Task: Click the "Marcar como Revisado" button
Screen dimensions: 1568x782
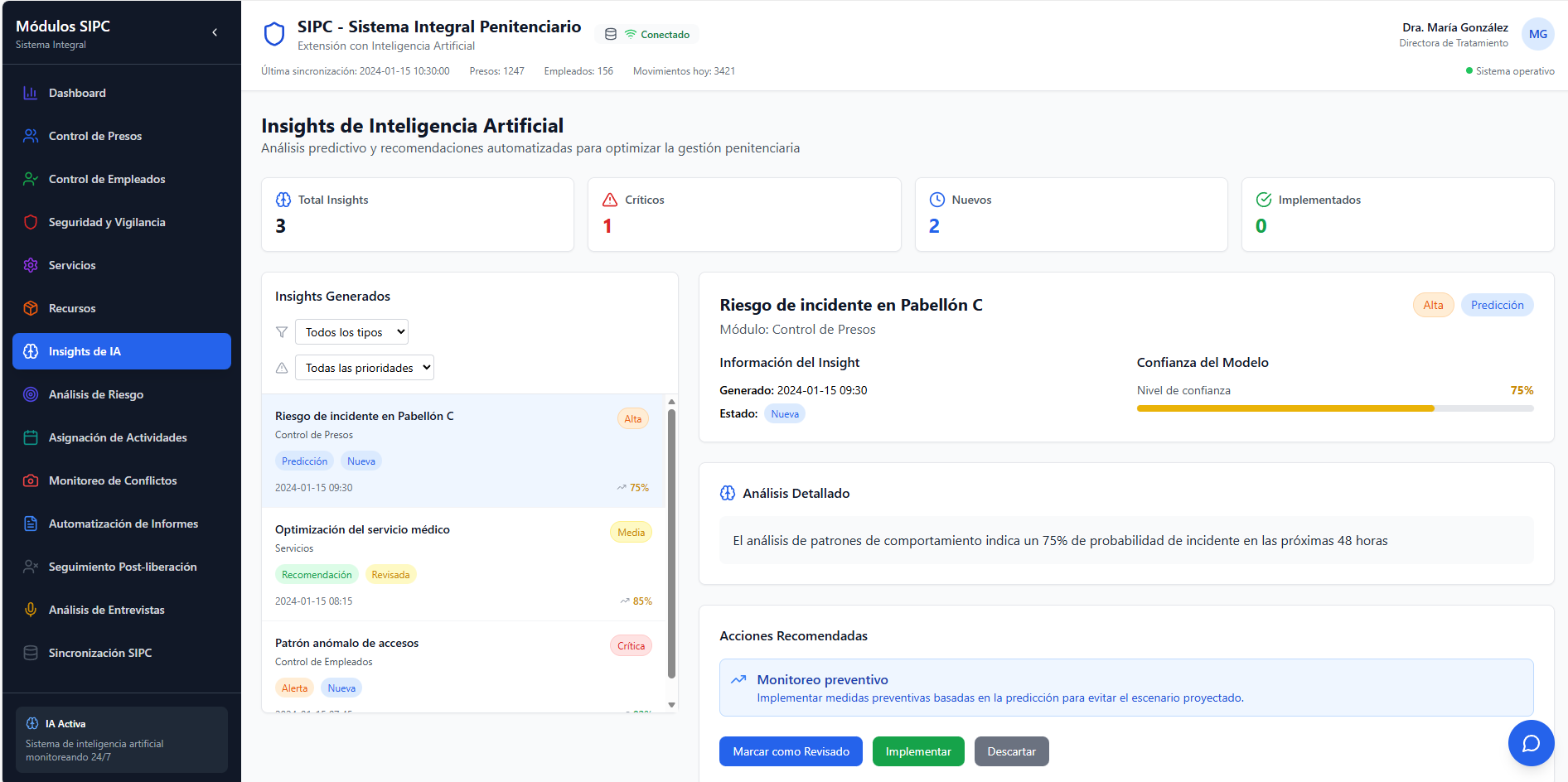Action: point(790,751)
